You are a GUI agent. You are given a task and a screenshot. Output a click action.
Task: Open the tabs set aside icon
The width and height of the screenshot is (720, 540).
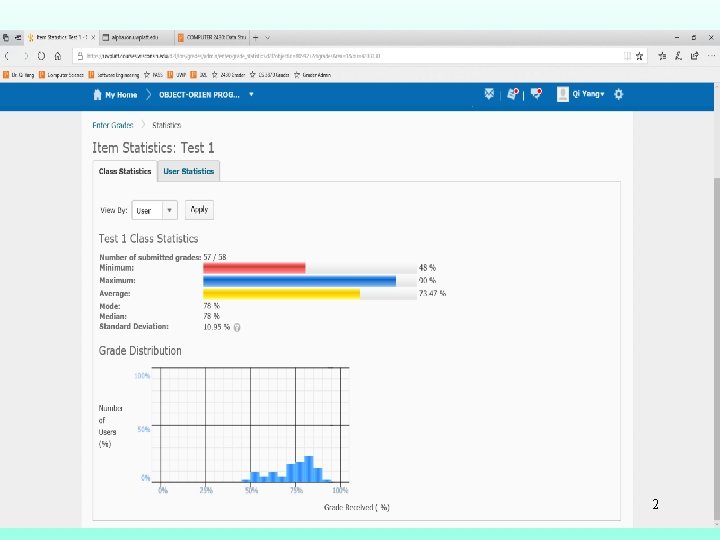coord(6,38)
